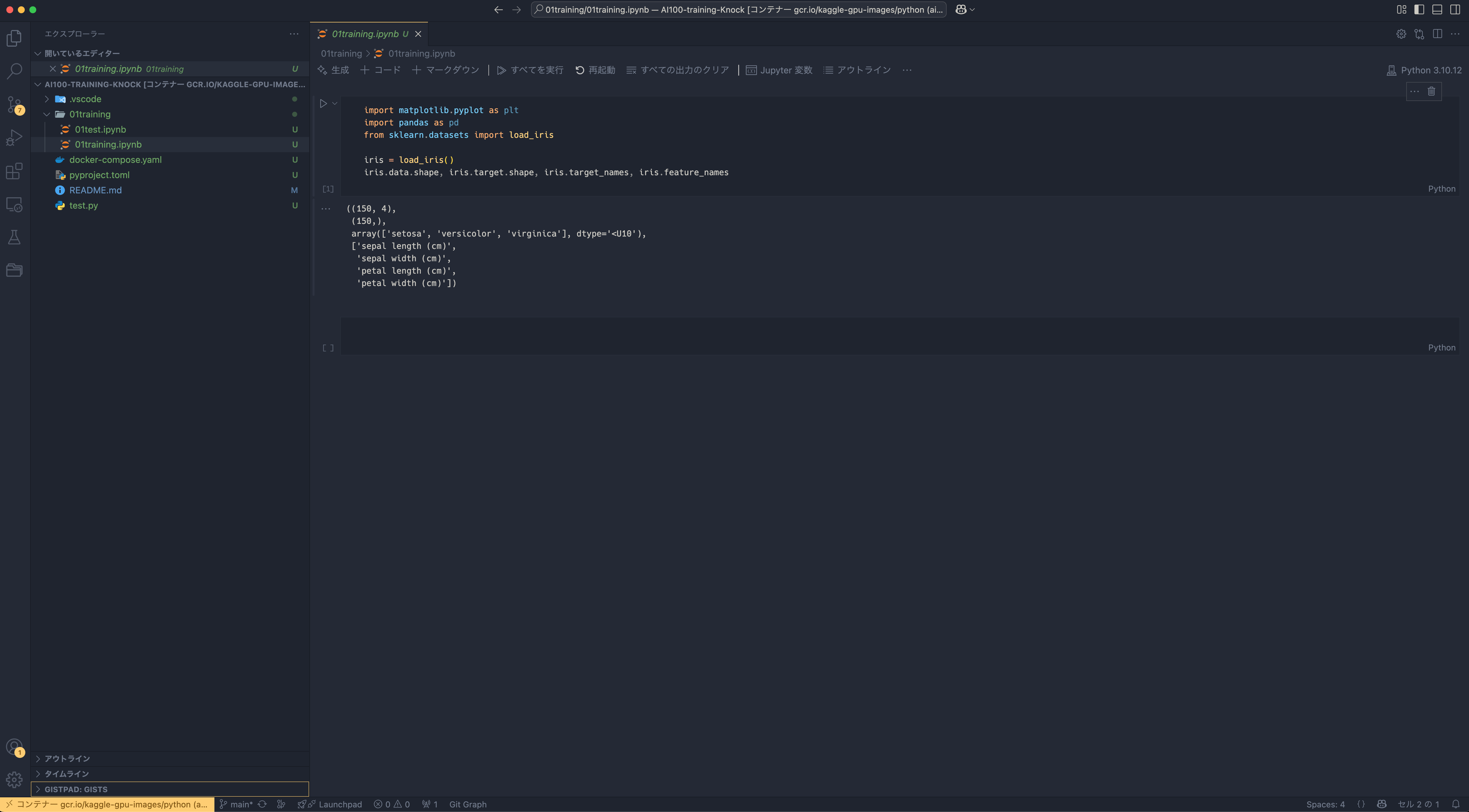Toggle the bottom panel visibility
Viewport: 1469px width, 812px height.
pyautogui.click(x=1437, y=10)
